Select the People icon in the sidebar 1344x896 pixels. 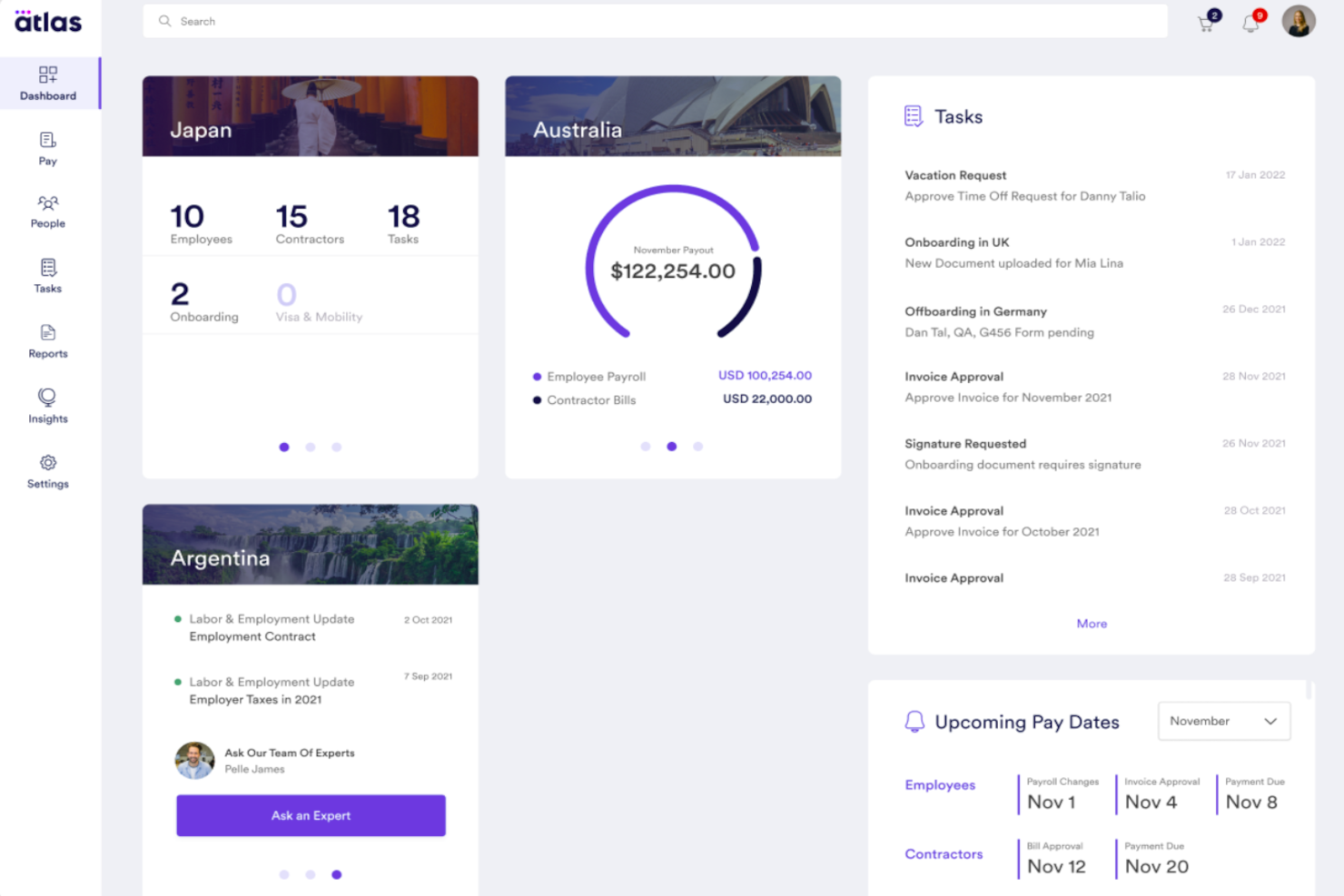pyautogui.click(x=47, y=212)
